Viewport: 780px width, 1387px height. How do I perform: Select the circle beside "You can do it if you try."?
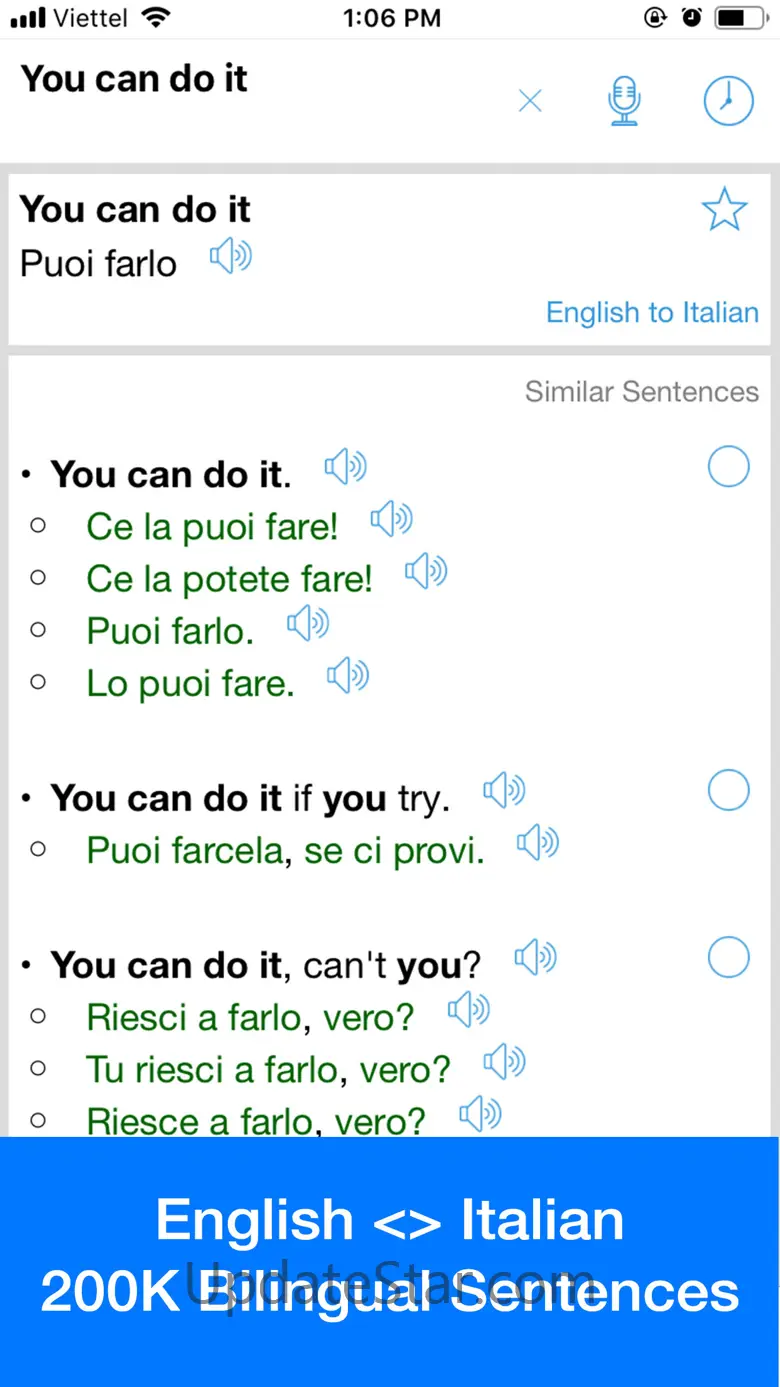click(x=728, y=790)
